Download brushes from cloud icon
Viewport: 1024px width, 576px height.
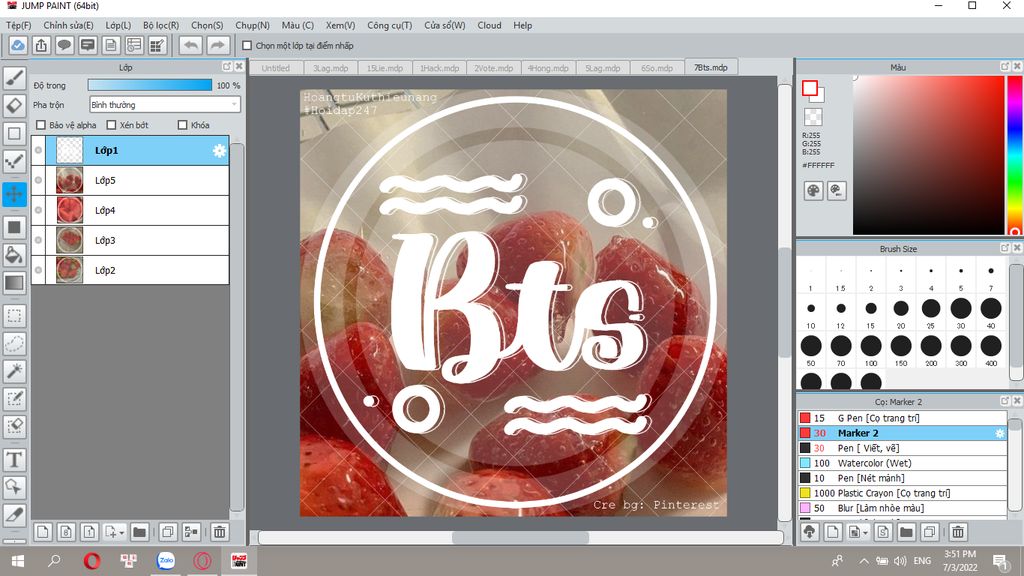[810, 532]
